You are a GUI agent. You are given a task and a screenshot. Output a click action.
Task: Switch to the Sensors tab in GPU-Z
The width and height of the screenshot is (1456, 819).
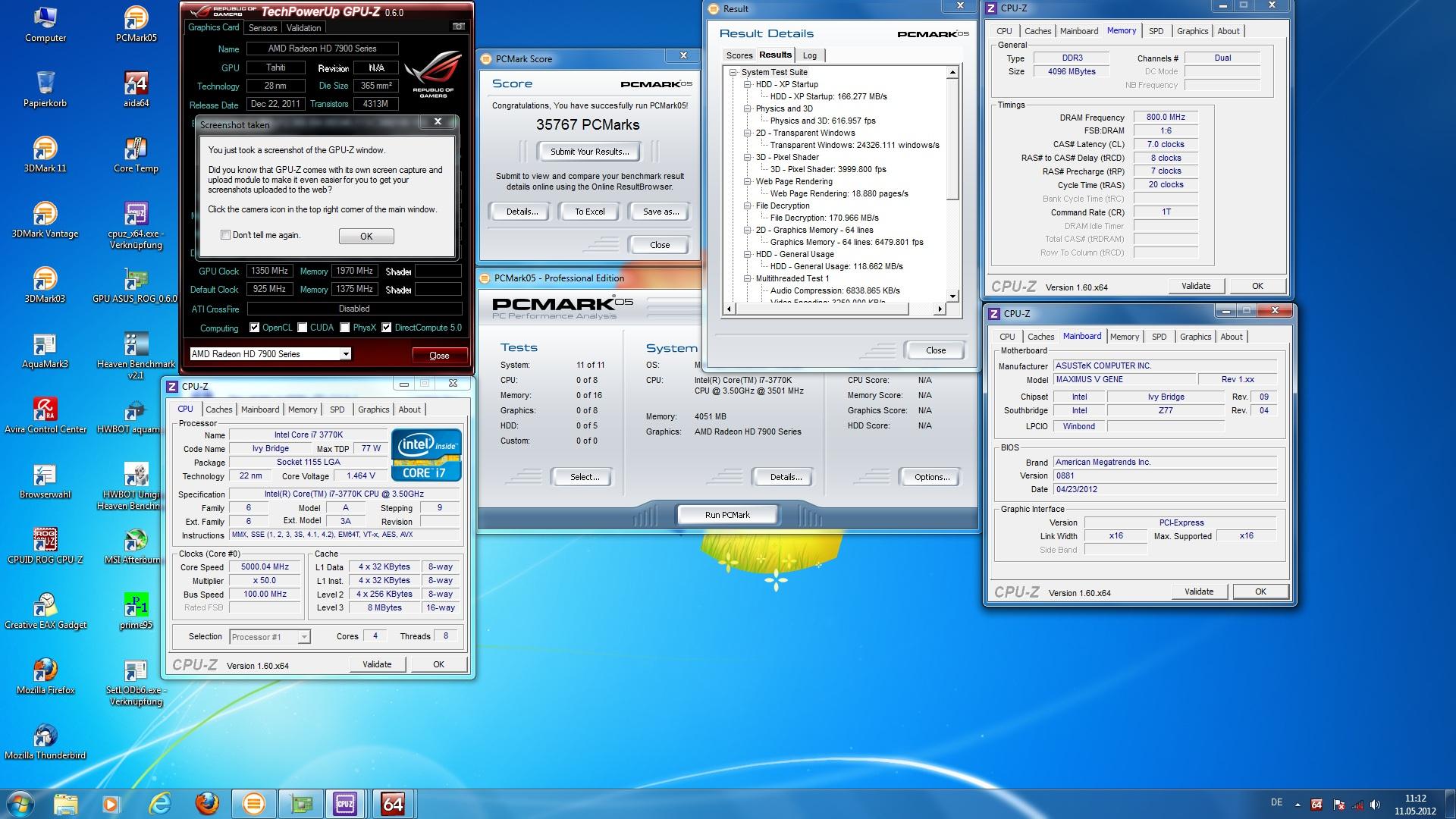(x=262, y=28)
